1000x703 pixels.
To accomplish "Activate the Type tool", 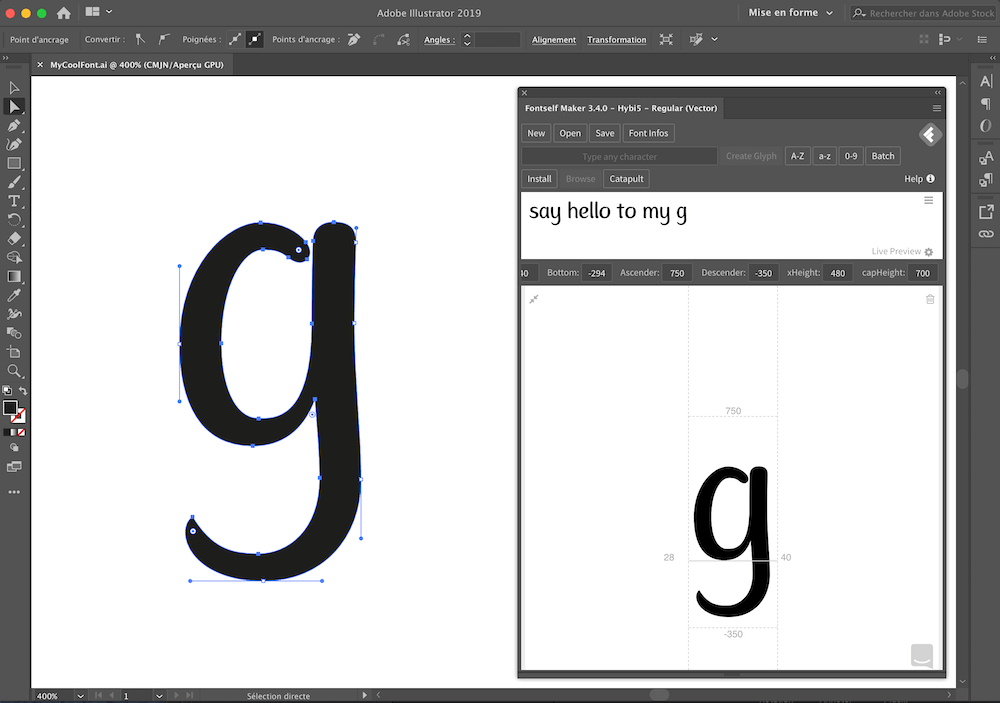I will (x=14, y=201).
